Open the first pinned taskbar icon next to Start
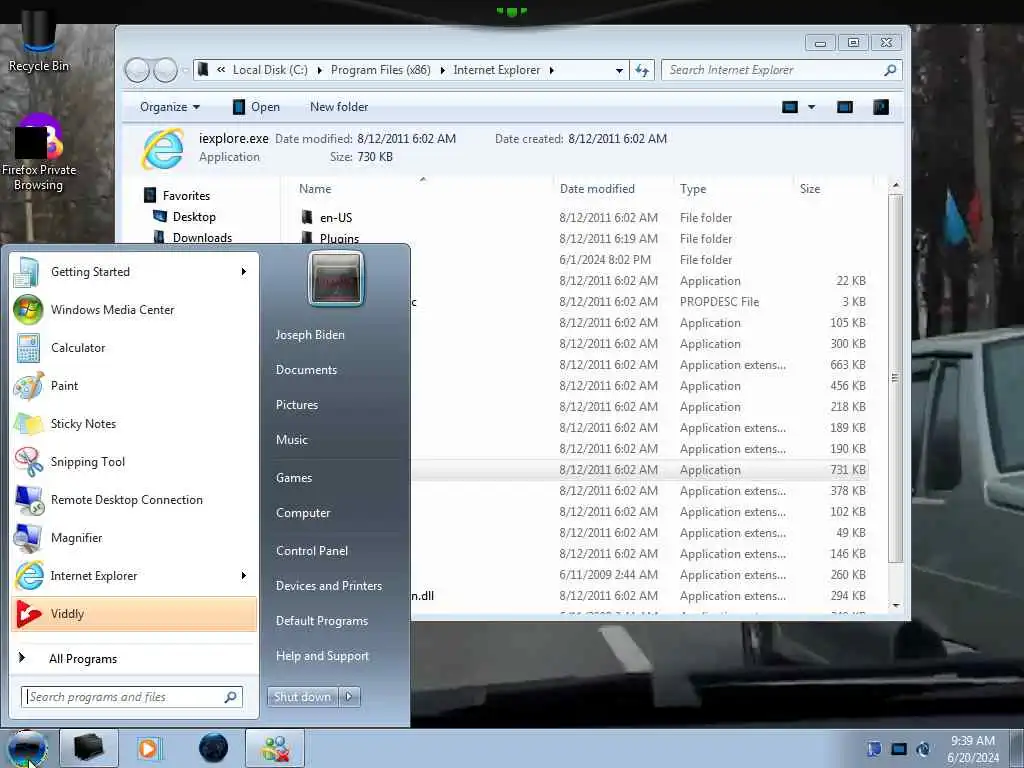The height and width of the screenshot is (768, 1024). (x=89, y=748)
